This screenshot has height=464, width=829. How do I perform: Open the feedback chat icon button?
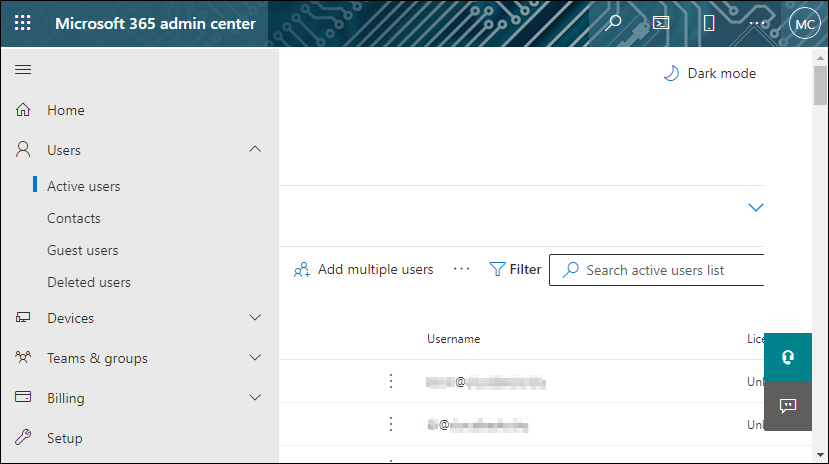click(788, 405)
